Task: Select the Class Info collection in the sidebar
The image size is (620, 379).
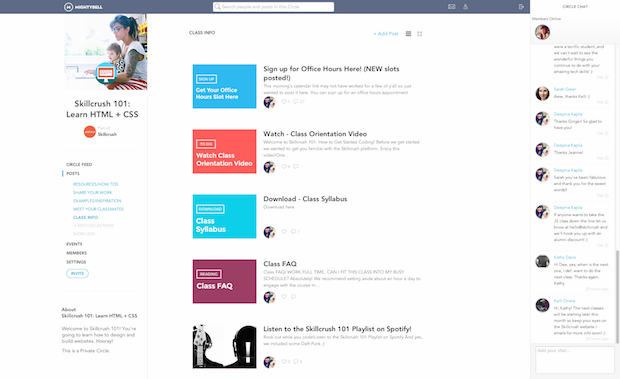Action: pyautogui.click(x=85, y=217)
